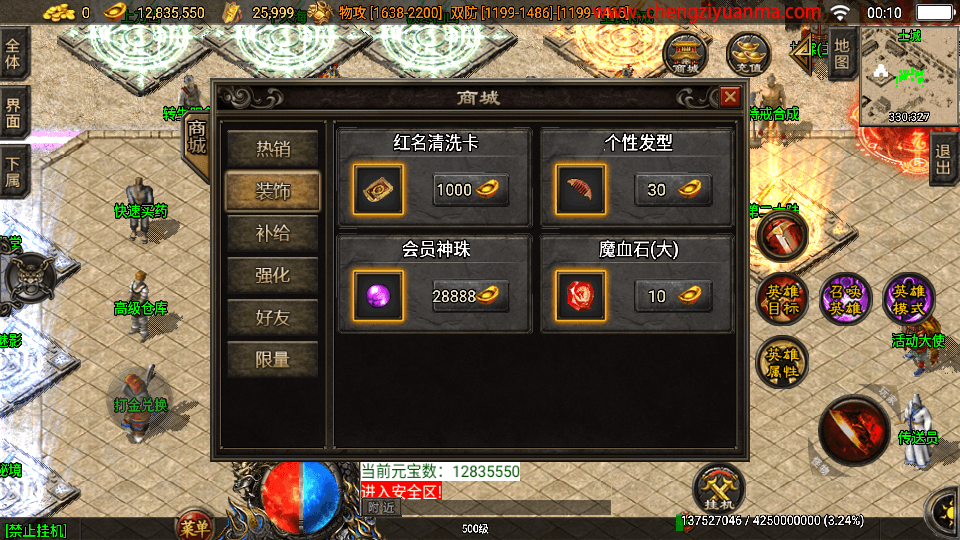Expand the 地图 map panel

pyautogui.click(x=842, y=55)
